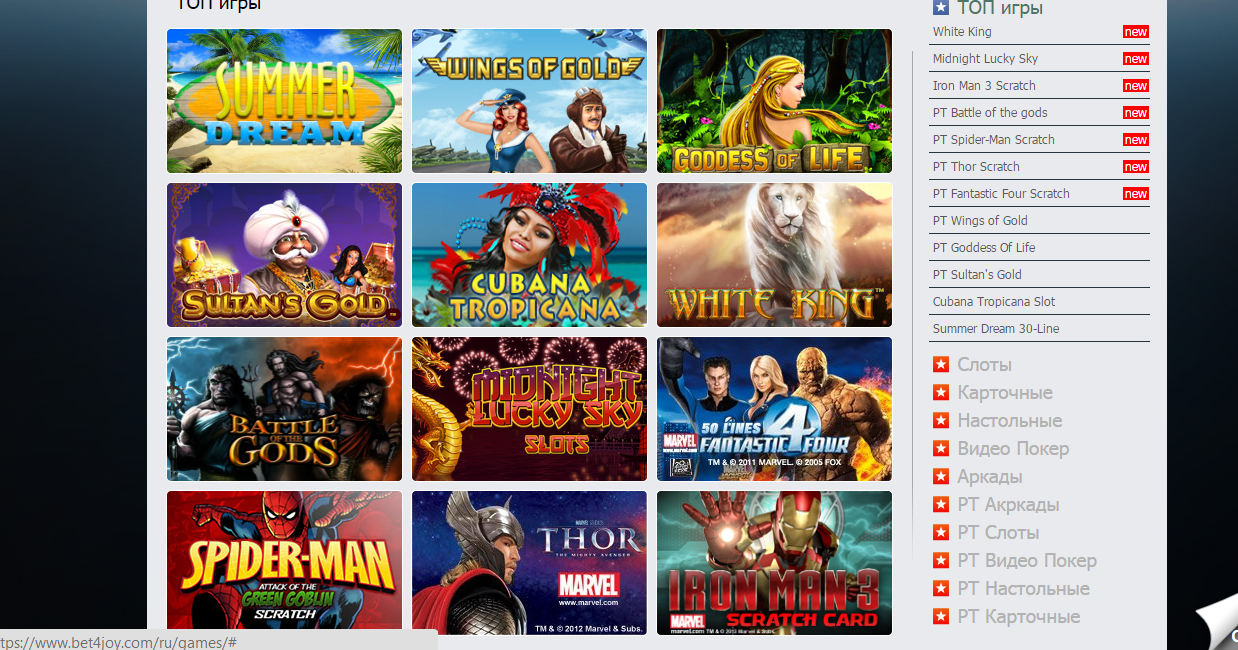
Task: Click the star icon next to ТОП игры
Action: pos(940,8)
